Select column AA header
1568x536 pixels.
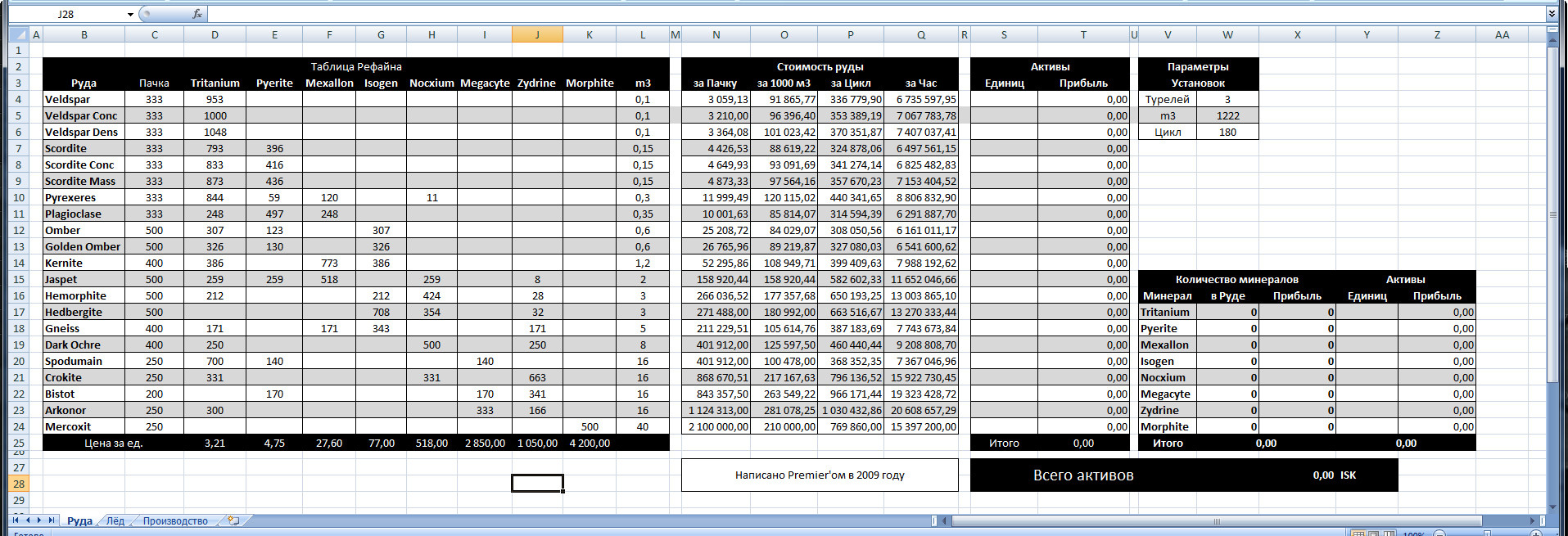tap(1502, 34)
